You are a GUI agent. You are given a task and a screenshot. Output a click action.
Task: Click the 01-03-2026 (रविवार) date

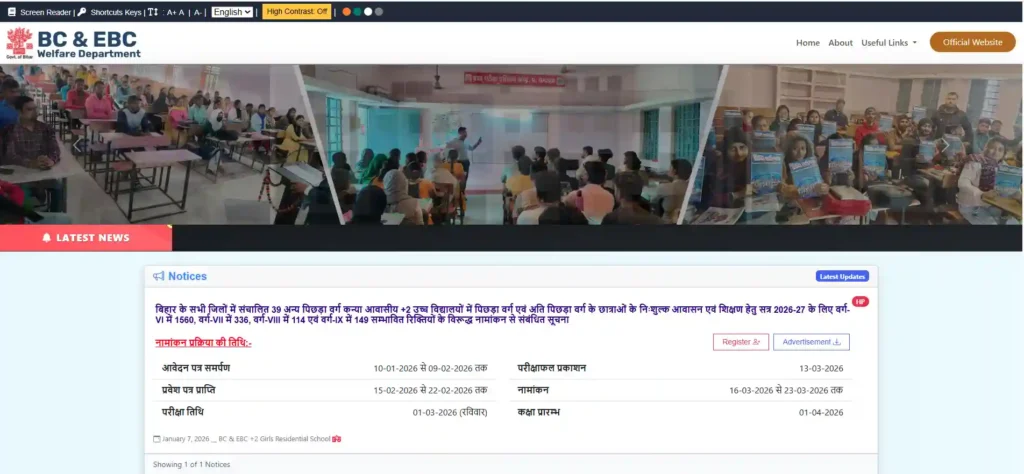coord(450,413)
